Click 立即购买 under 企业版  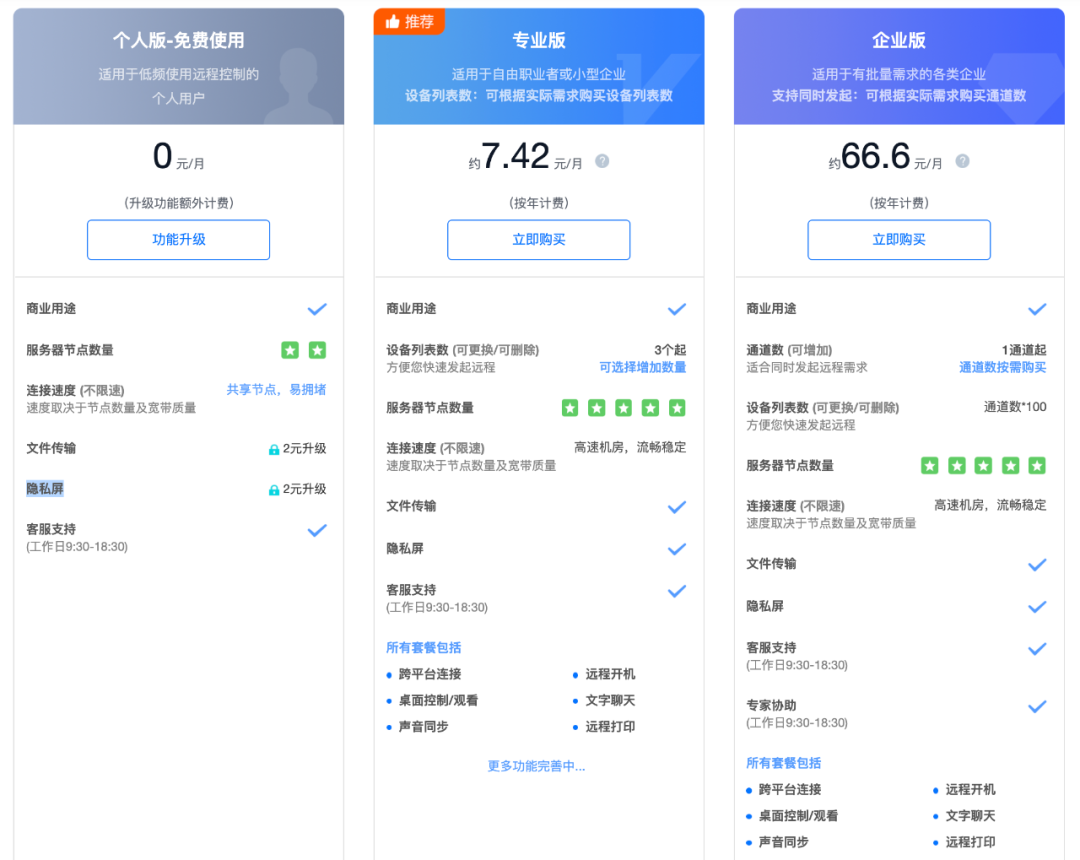898,240
